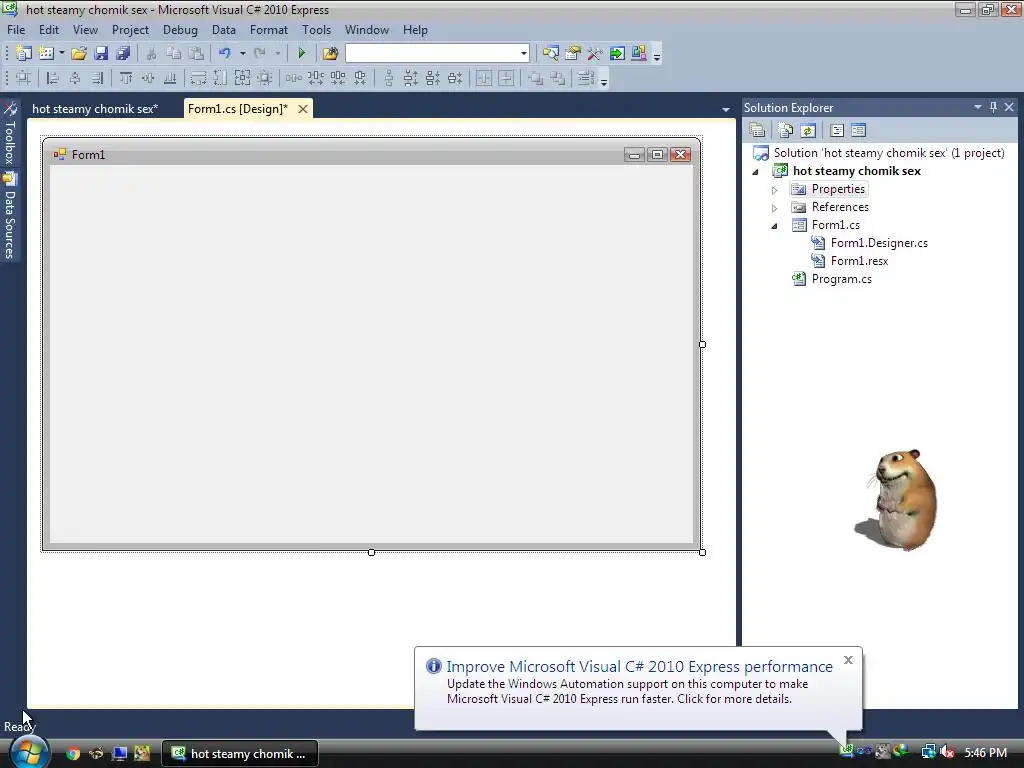Click Properties icon in Solution Explorer toolbar

pos(757,131)
